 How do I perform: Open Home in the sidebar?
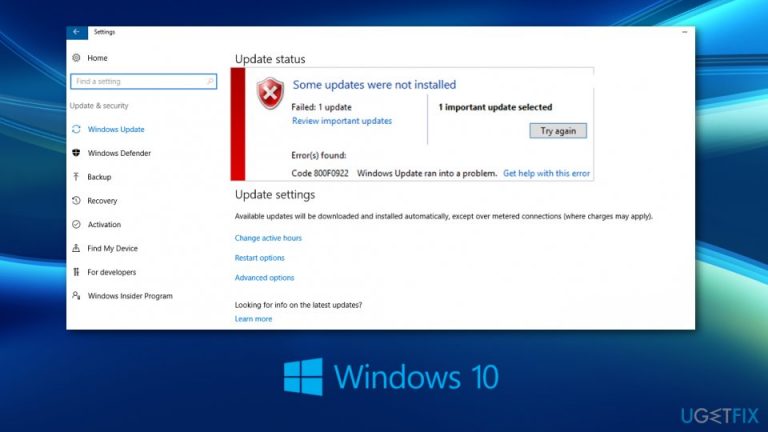[x=97, y=58]
